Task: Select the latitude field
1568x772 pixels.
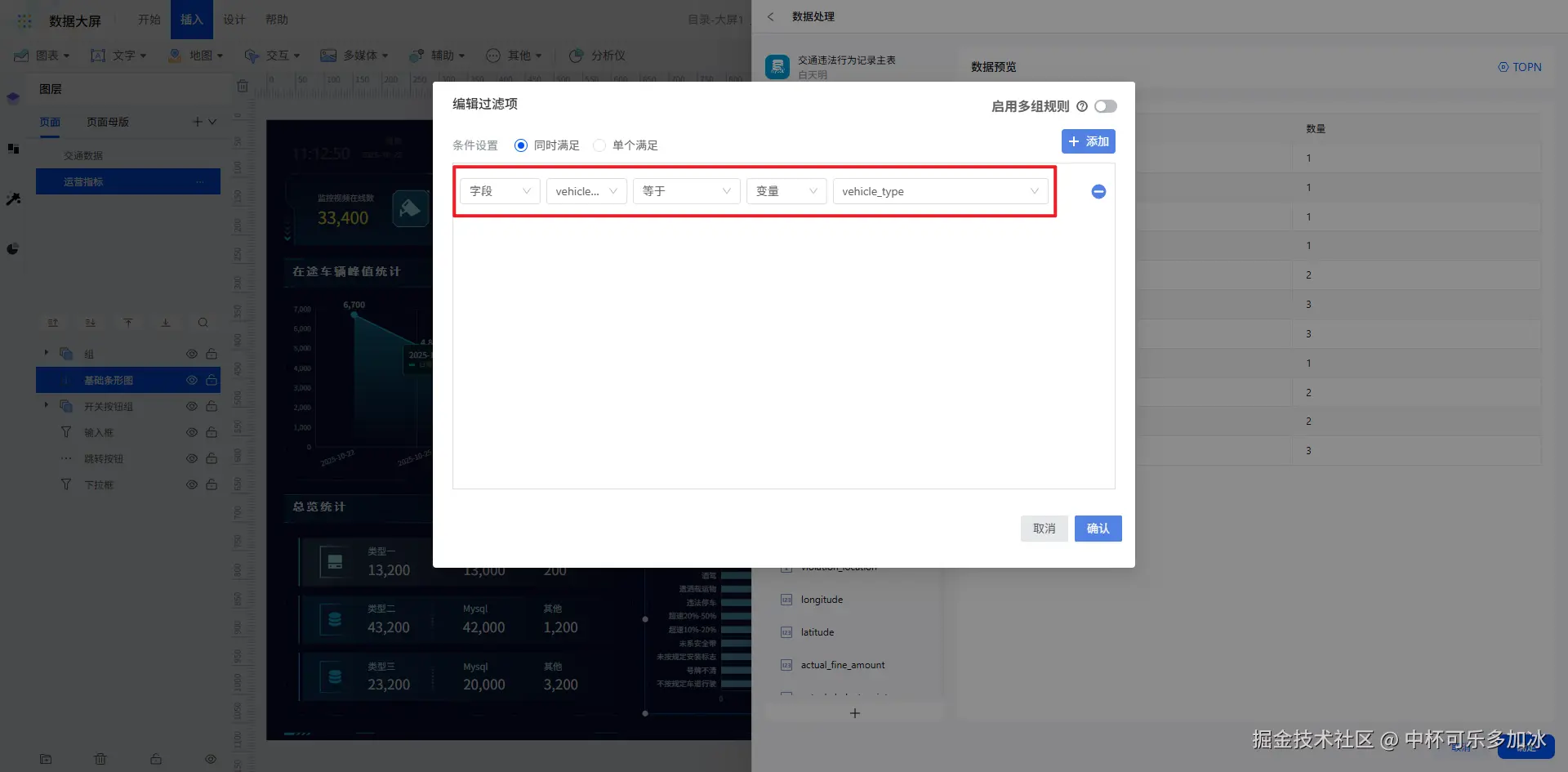Action: (x=817, y=632)
